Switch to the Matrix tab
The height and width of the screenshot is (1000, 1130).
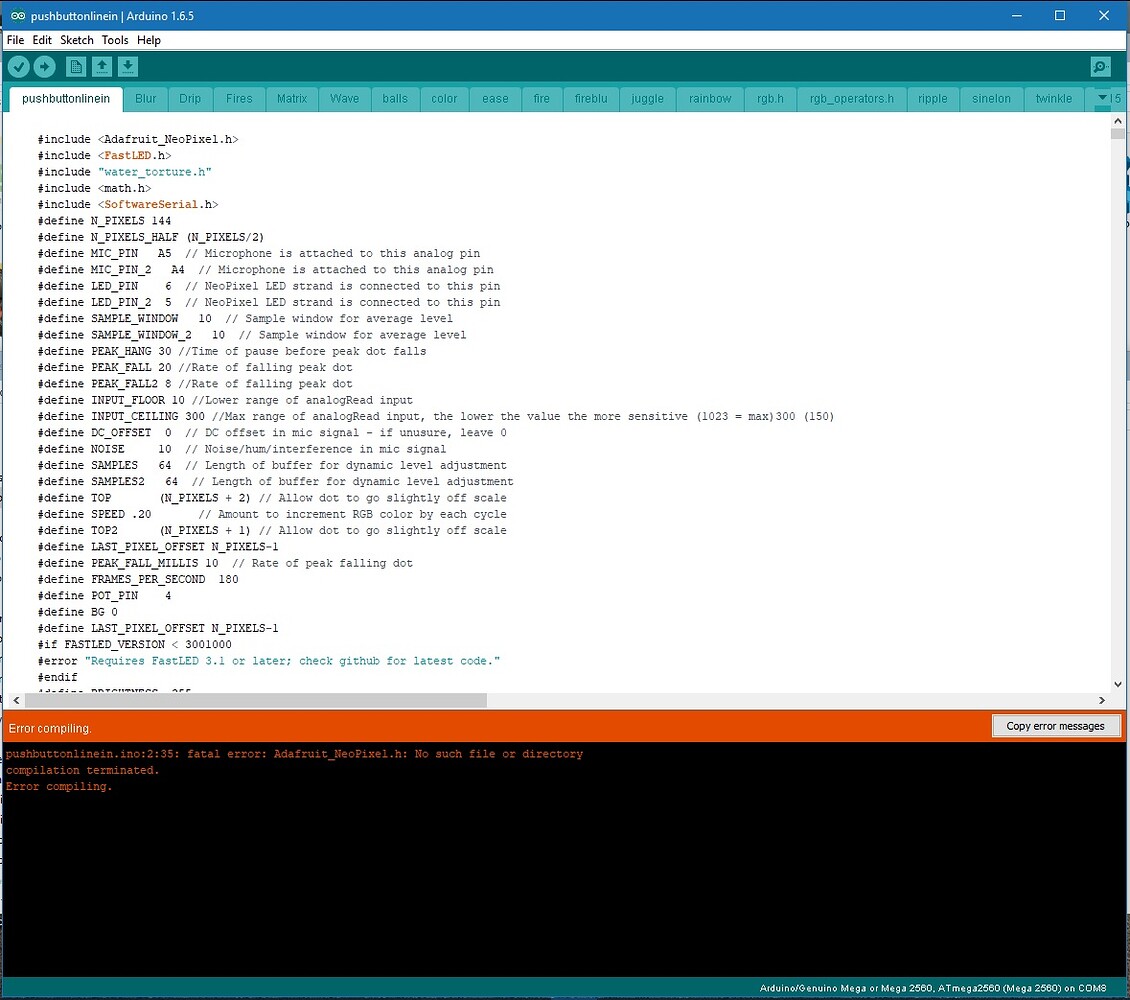pos(291,98)
